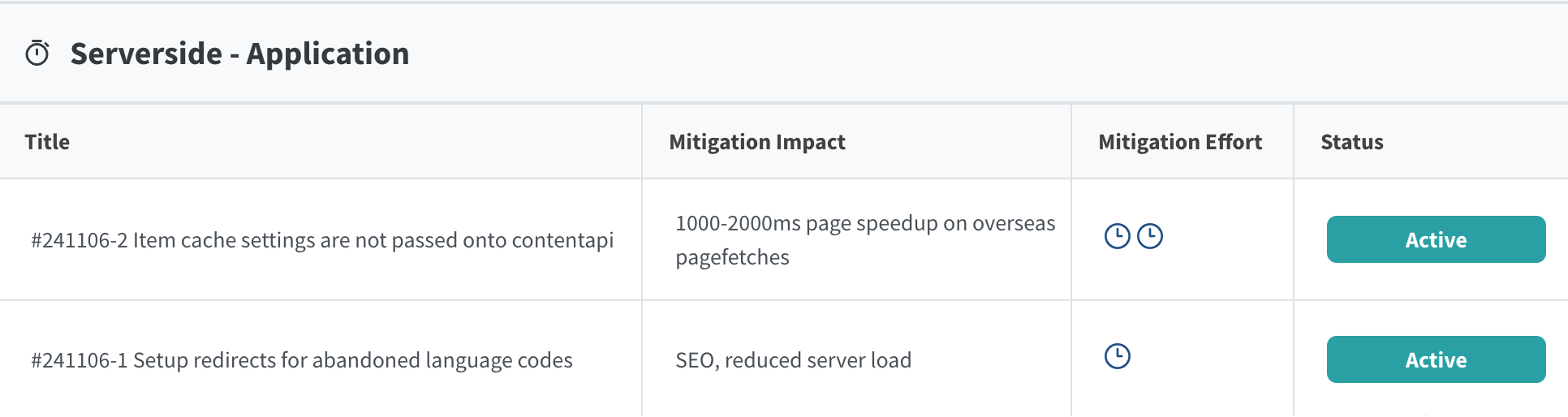
Task: Open item #241106-2 Item cache settings title
Action: (x=322, y=240)
